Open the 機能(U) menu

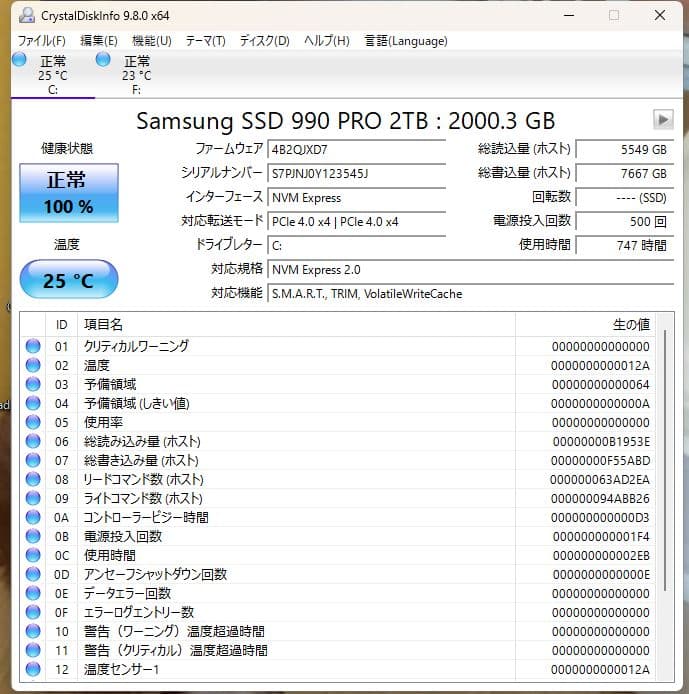pos(152,41)
